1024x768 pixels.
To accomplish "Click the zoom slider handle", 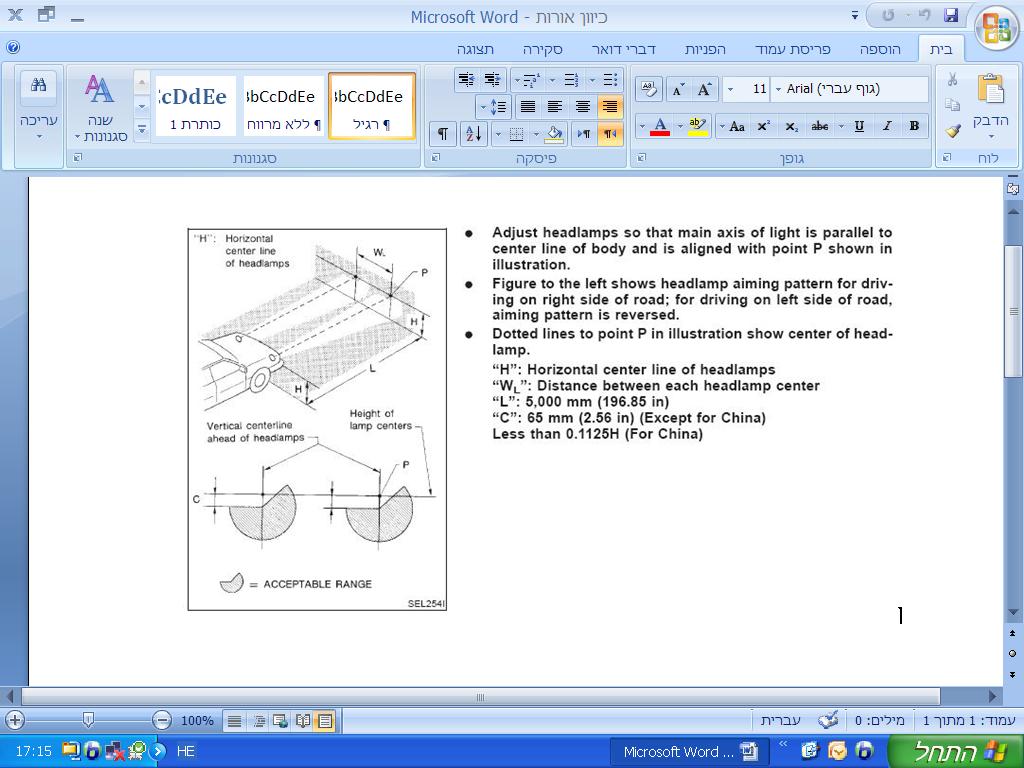I will pos(88,720).
